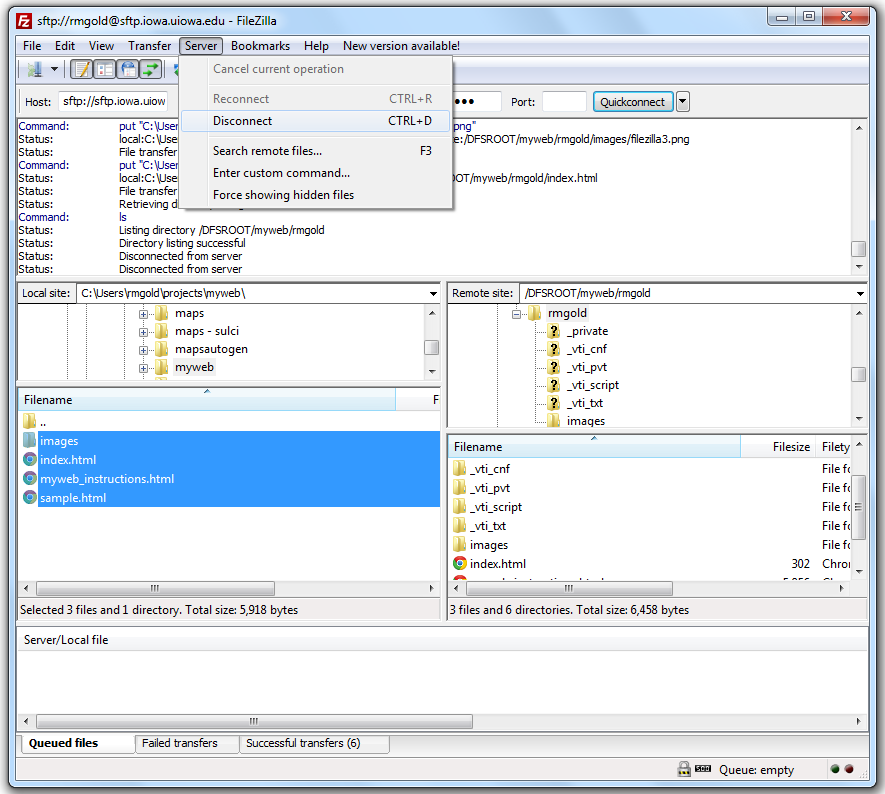Click the folder icon of local images
885x794 pixels.
click(29, 440)
